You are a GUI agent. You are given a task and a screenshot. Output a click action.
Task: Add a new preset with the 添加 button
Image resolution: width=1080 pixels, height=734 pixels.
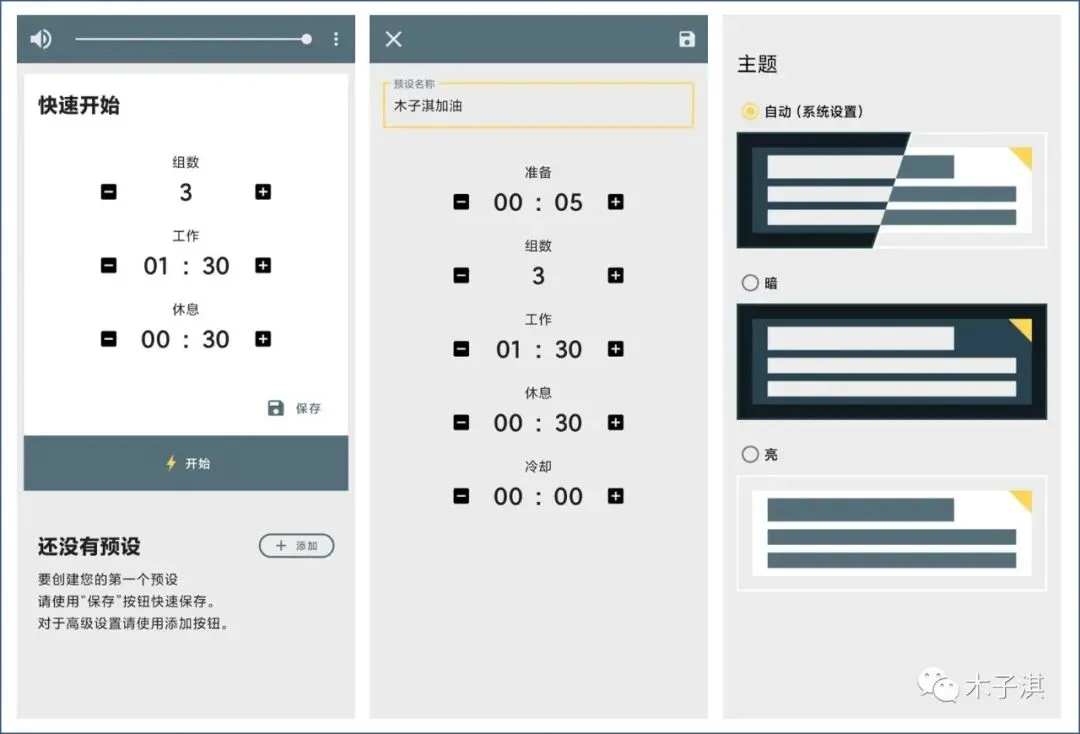pyautogui.click(x=296, y=545)
